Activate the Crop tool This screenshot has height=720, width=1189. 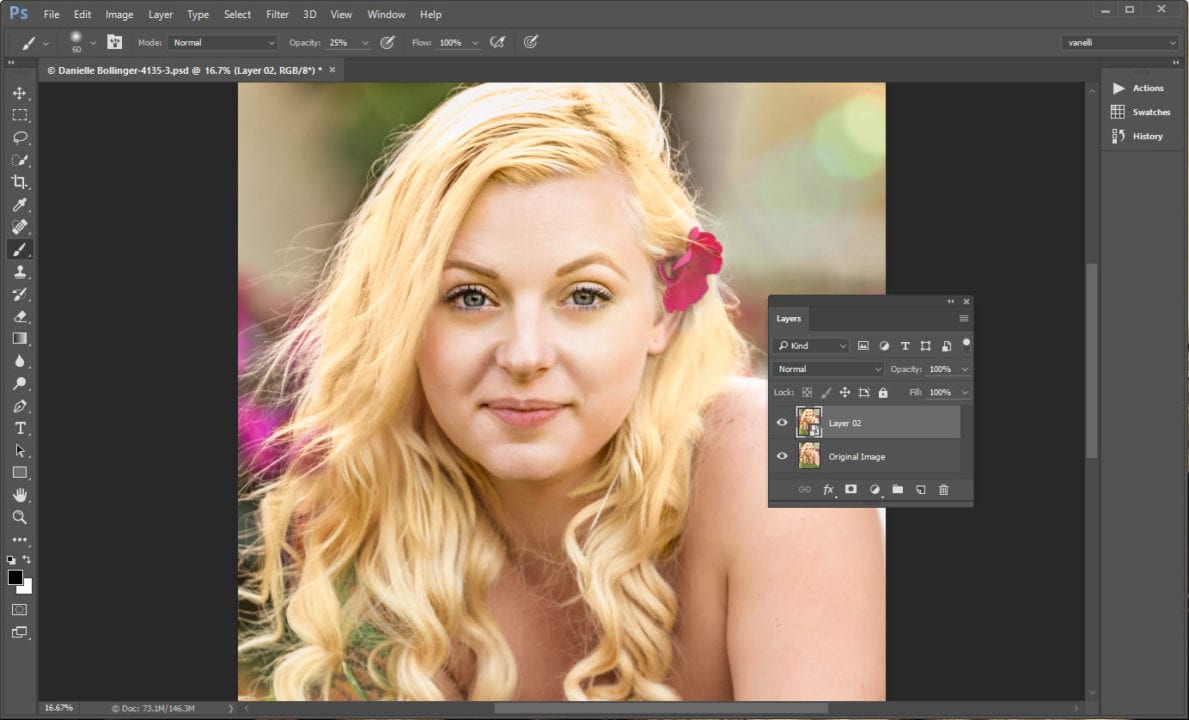tap(20, 181)
